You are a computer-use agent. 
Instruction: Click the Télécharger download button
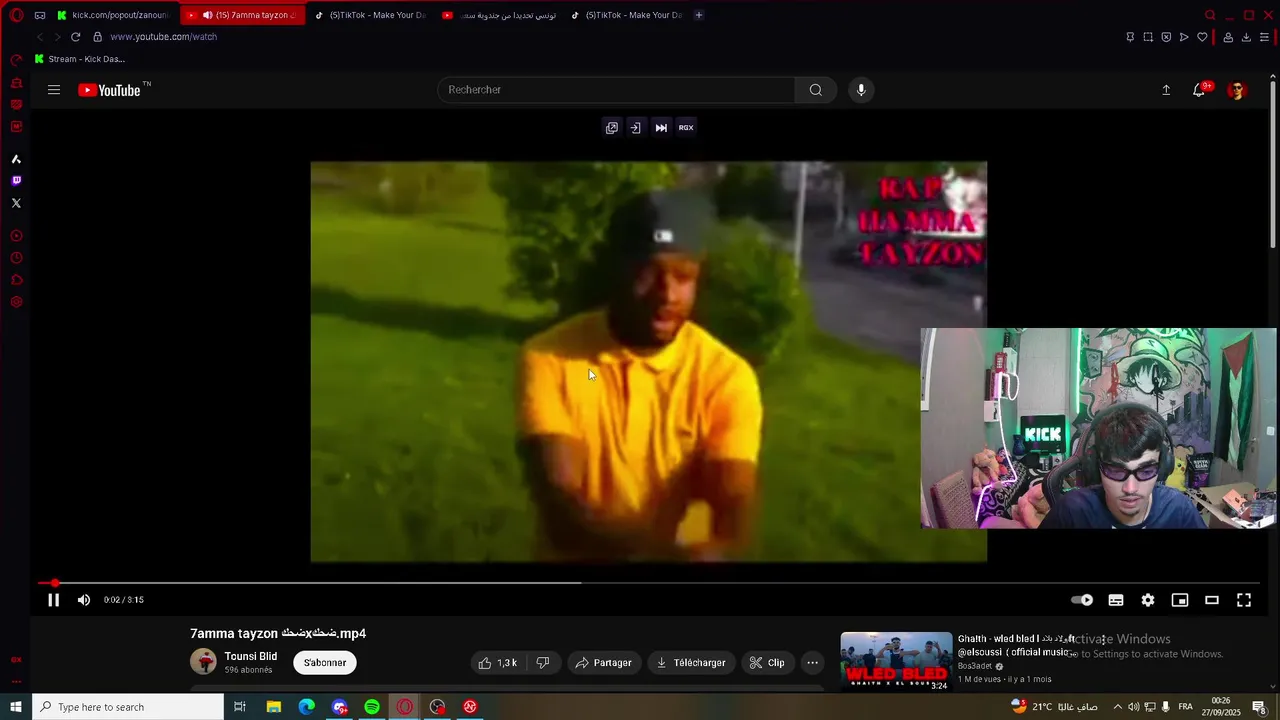[x=691, y=663]
